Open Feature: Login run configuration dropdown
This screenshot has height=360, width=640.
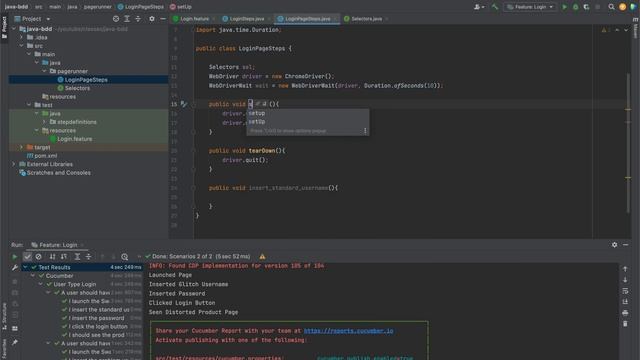(x=530, y=7)
